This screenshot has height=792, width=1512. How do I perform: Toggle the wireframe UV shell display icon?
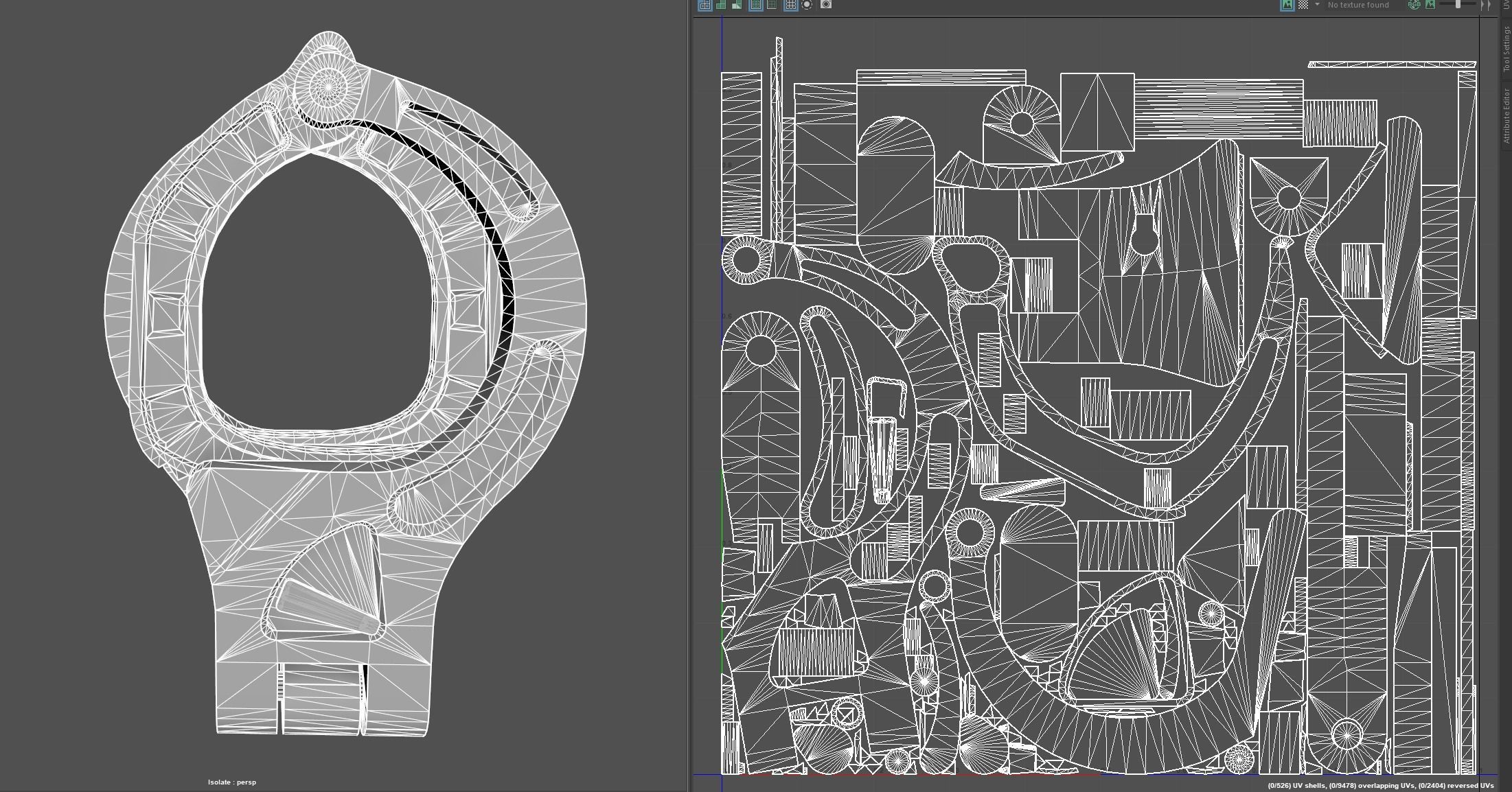(705, 5)
